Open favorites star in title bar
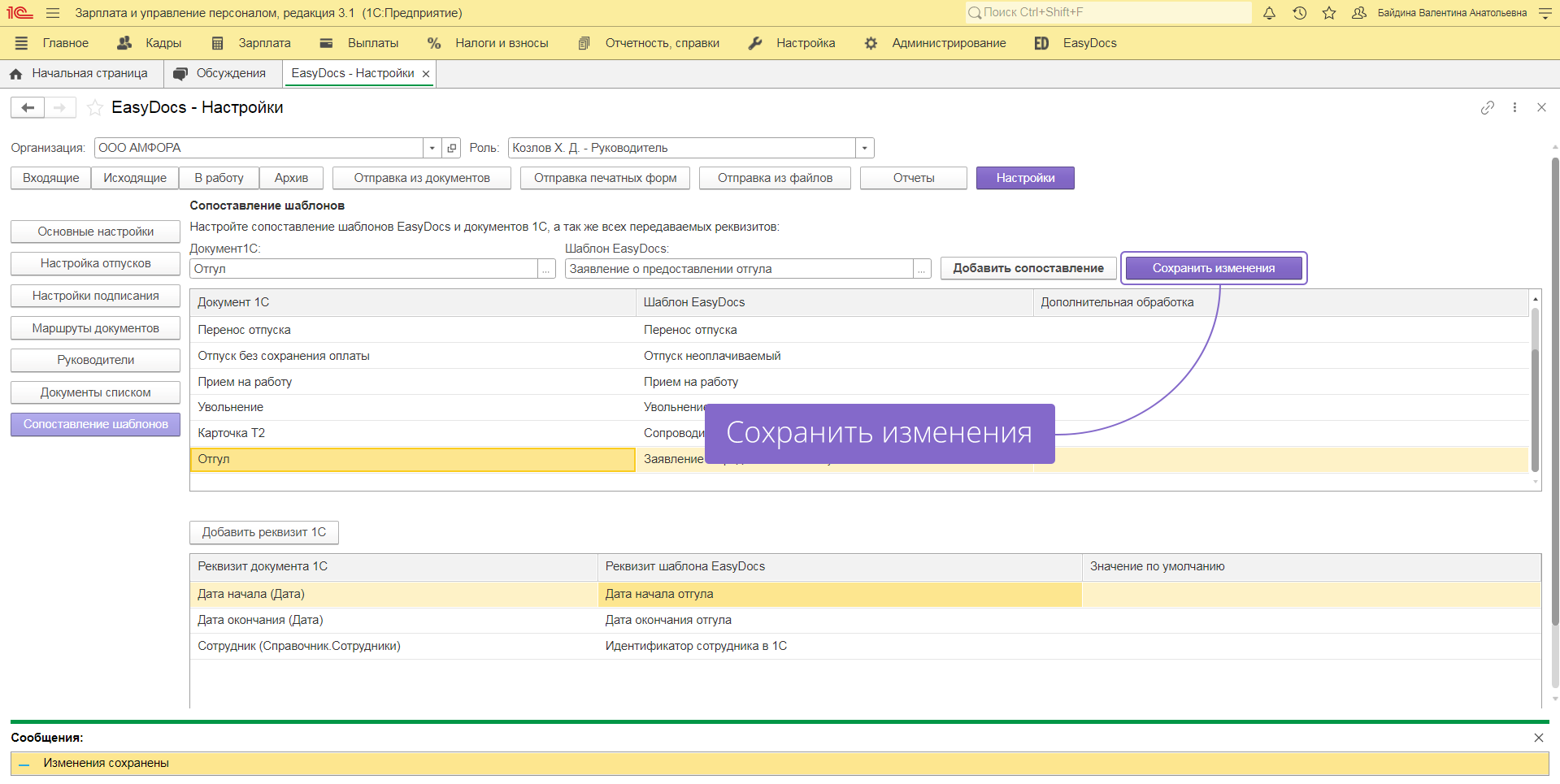This screenshot has width=1560, height=784. (1329, 13)
